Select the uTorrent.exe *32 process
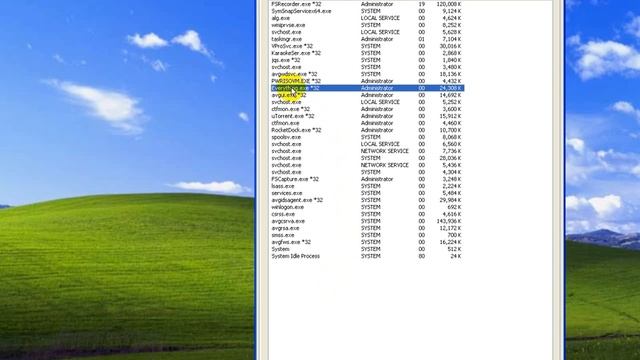 coord(367,116)
